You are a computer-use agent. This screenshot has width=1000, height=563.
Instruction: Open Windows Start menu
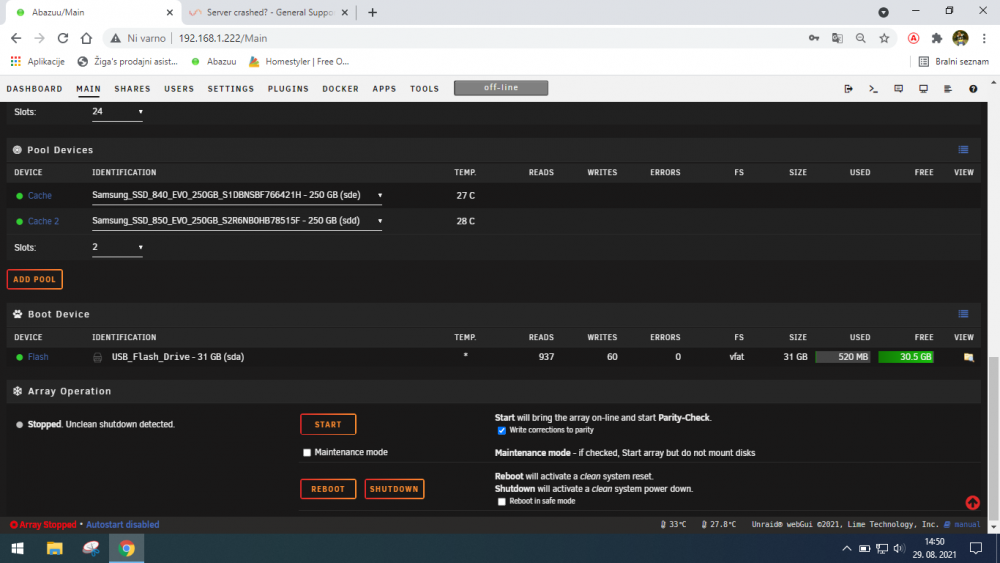coord(18,548)
